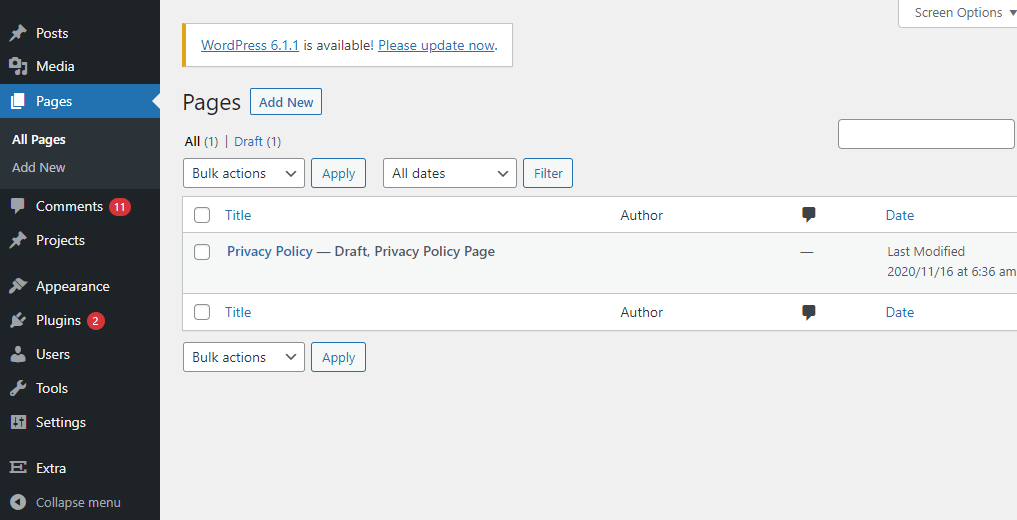Click the Plugins plug icon
Image resolution: width=1017 pixels, height=520 pixels.
click(18, 320)
